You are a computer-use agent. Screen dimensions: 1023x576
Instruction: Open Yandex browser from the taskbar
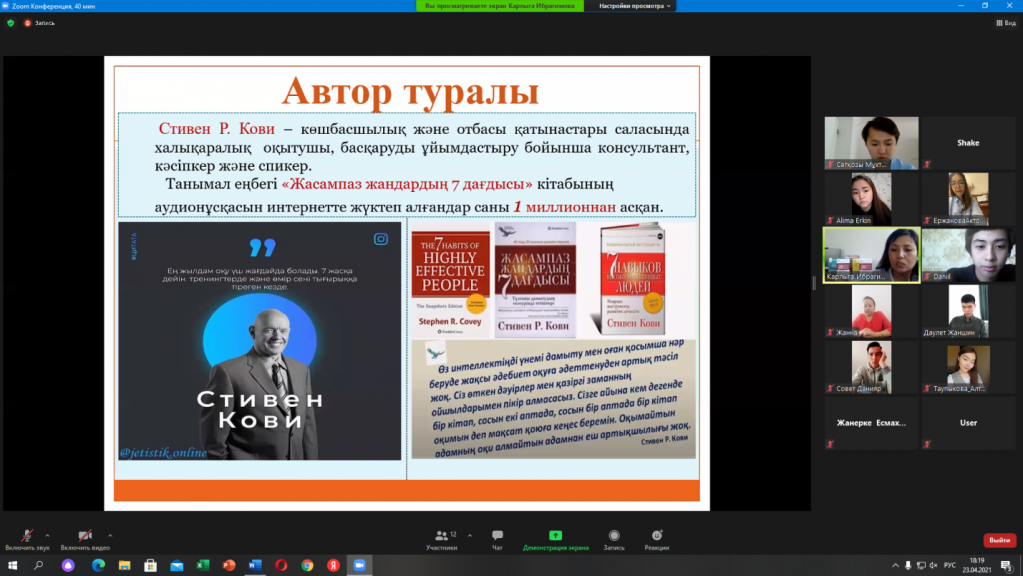click(x=333, y=566)
